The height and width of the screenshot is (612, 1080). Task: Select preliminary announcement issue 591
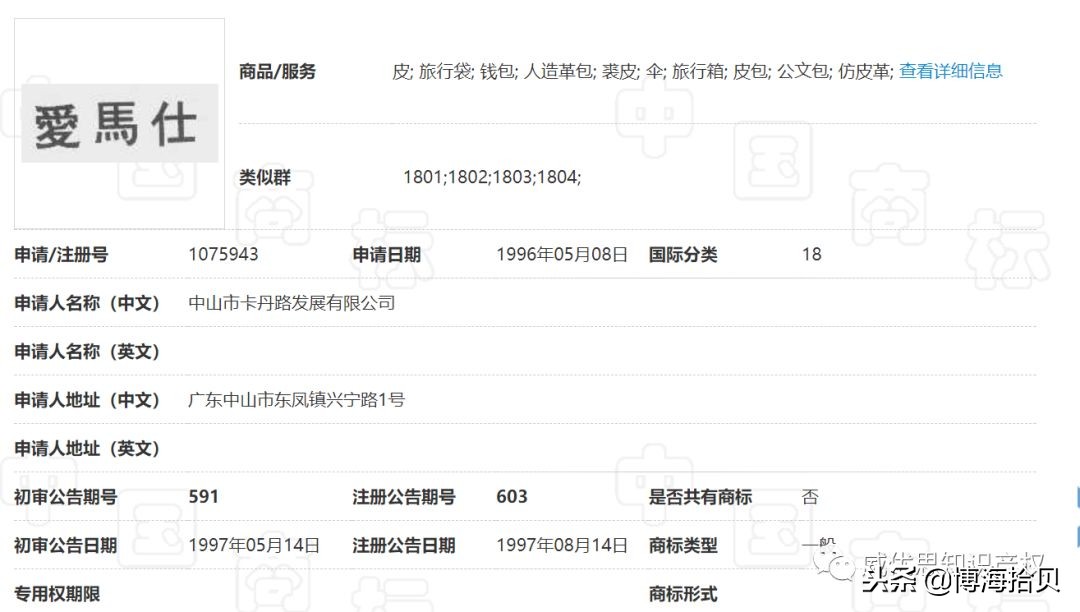203,496
